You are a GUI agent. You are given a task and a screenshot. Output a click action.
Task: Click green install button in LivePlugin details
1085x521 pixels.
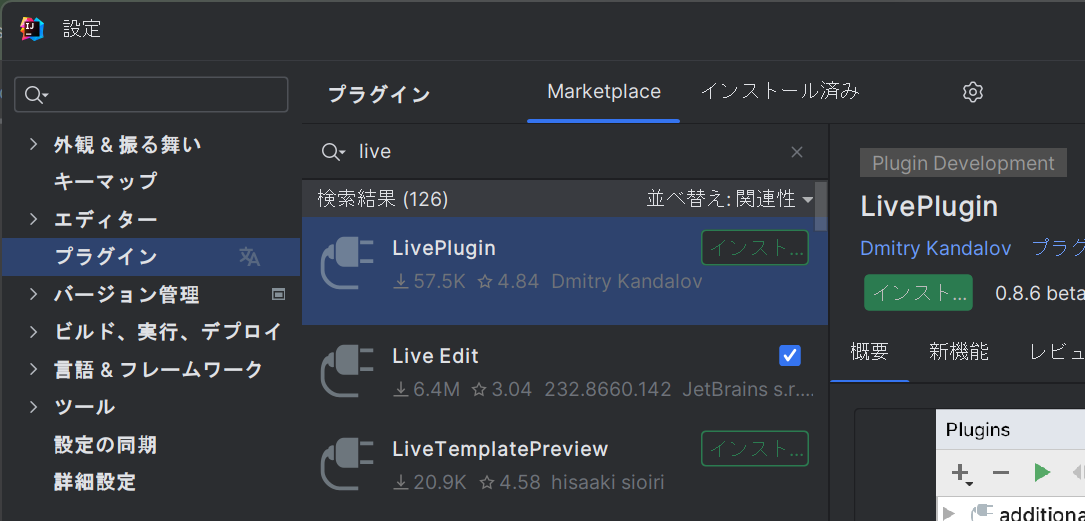point(918,292)
